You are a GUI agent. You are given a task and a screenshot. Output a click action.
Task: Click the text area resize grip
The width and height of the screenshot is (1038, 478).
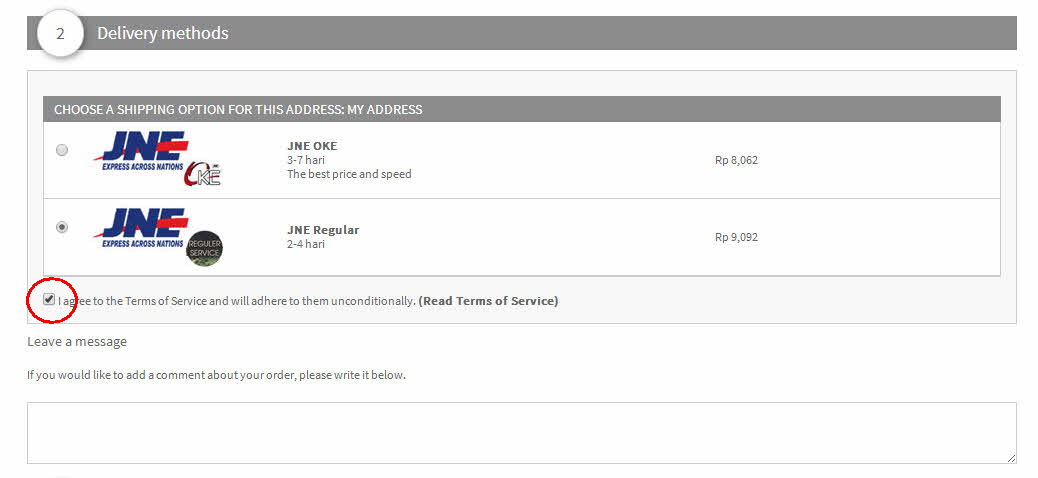coord(1011,458)
